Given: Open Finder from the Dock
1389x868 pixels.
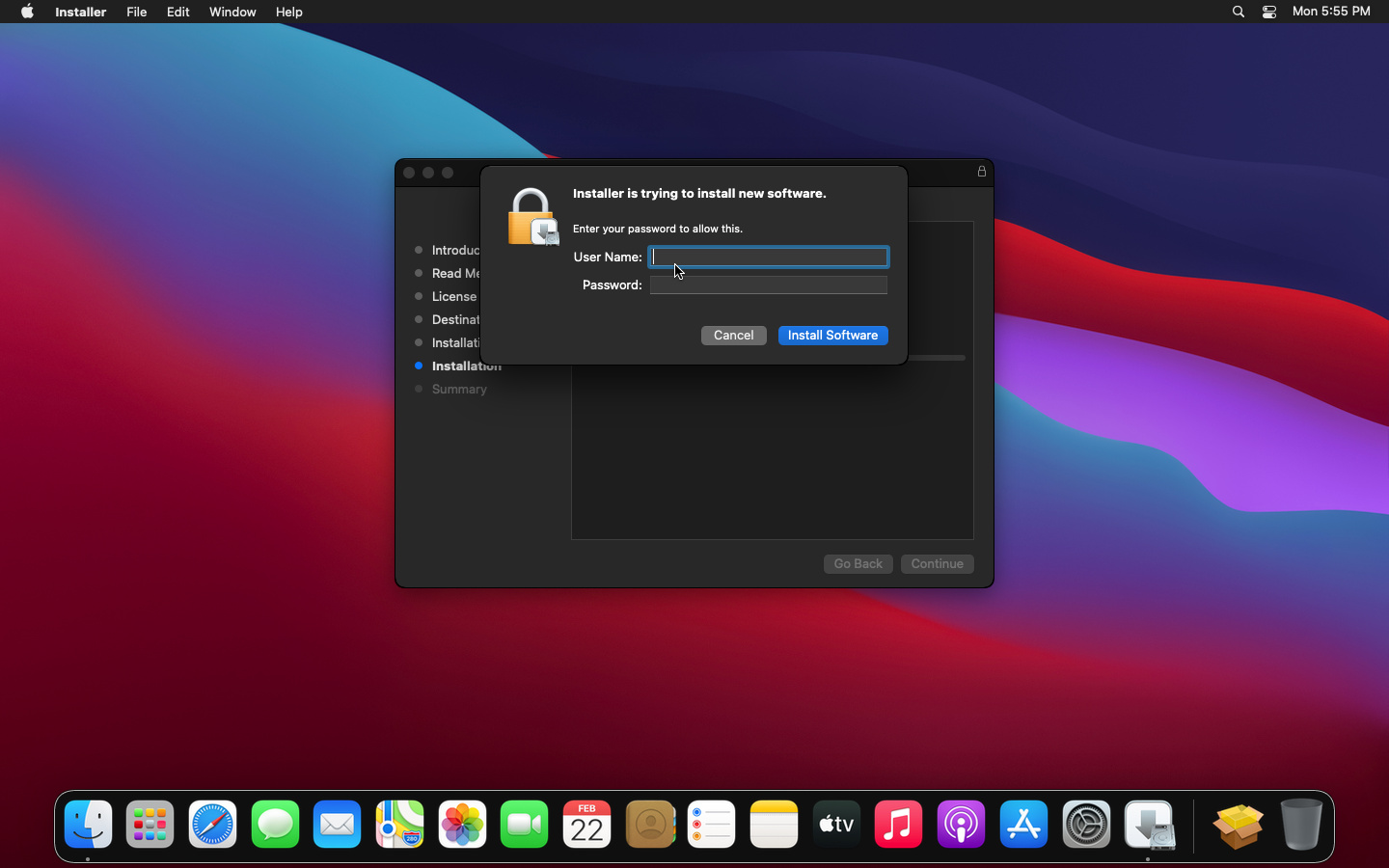Looking at the screenshot, I should 88,825.
